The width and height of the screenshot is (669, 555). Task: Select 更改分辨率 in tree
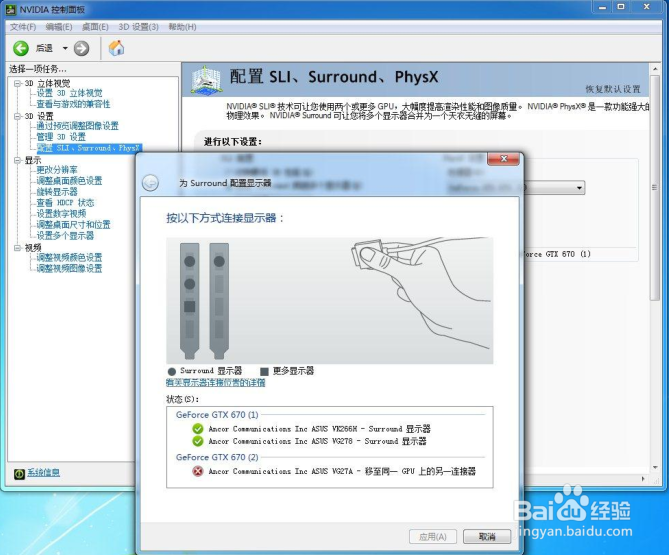[x=57, y=170]
